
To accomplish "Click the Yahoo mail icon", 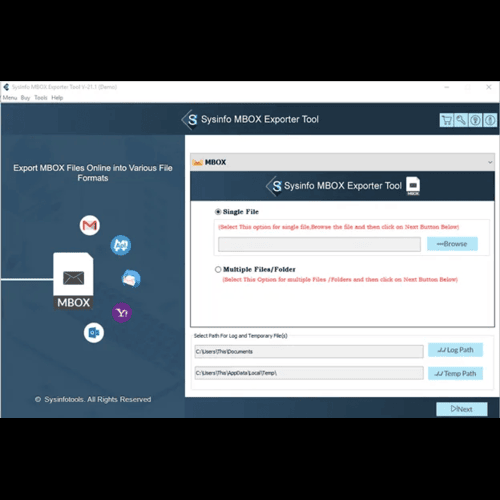I will pos(122,312).
